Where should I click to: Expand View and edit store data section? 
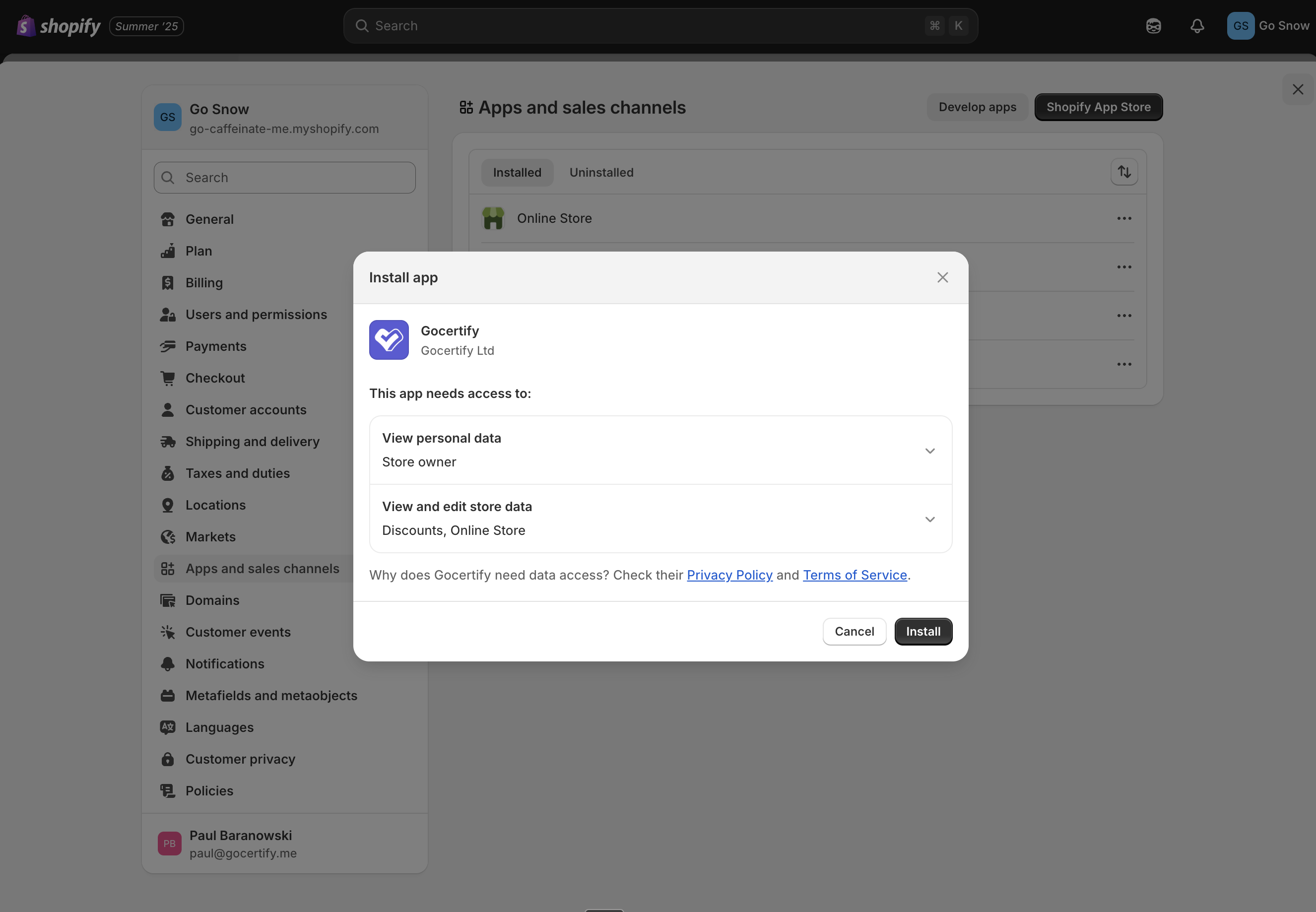pos(930,520)
